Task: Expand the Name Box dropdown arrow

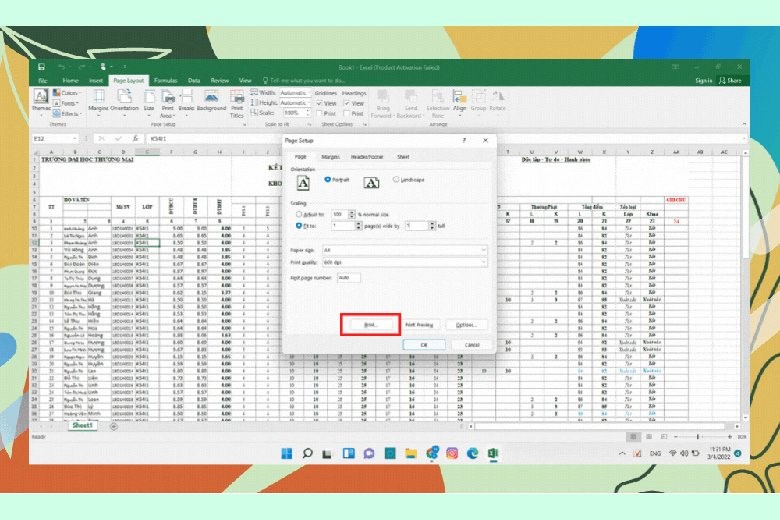Action: pos(75,139)
